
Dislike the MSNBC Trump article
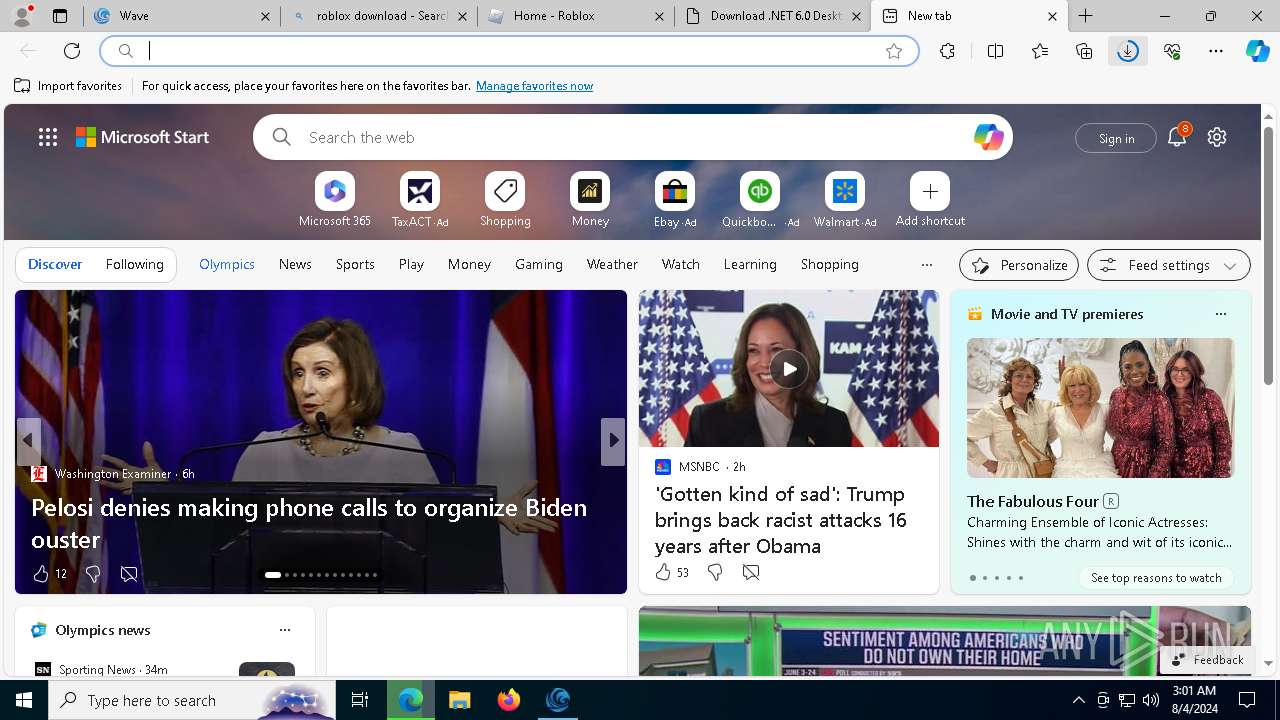(x=715, y=572)
